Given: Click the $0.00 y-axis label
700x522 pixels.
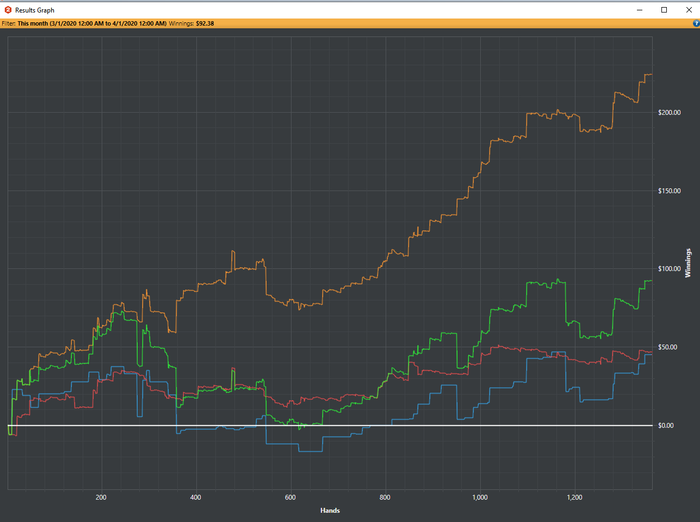Looking at the screenshot, I should pyautogui.click(x=666, y=425).
